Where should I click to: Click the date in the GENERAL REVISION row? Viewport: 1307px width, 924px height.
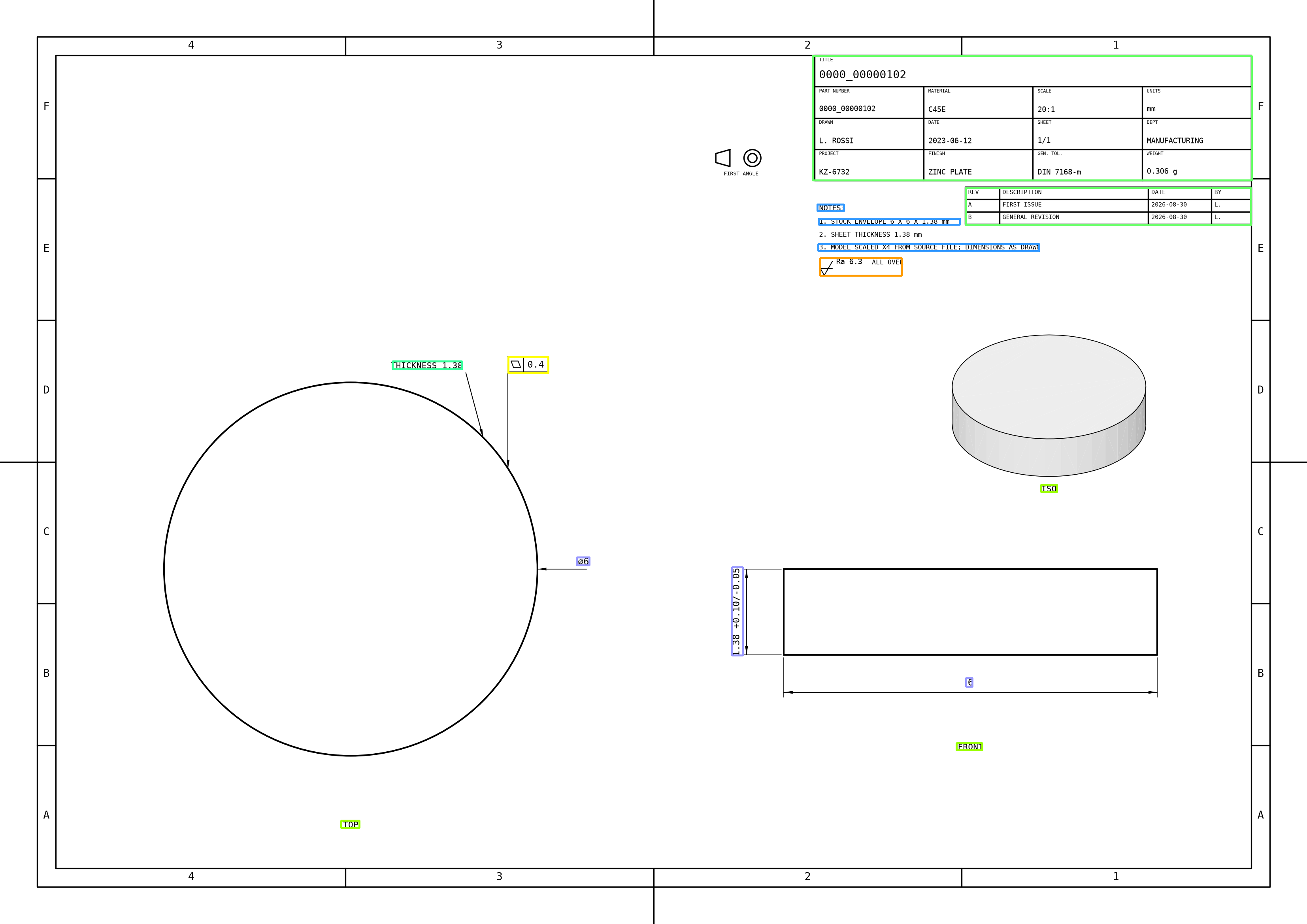(x=1169, y=217)
